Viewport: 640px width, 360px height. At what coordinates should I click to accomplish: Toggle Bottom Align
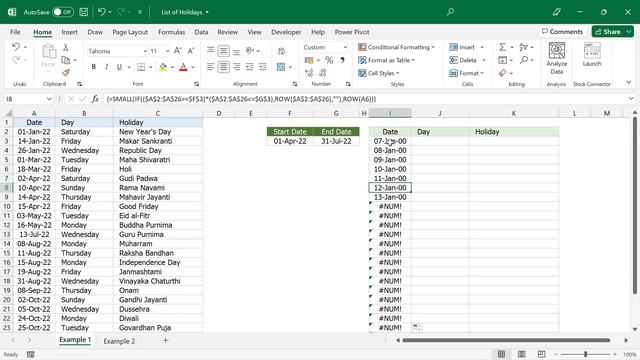(x=236, y=51)
